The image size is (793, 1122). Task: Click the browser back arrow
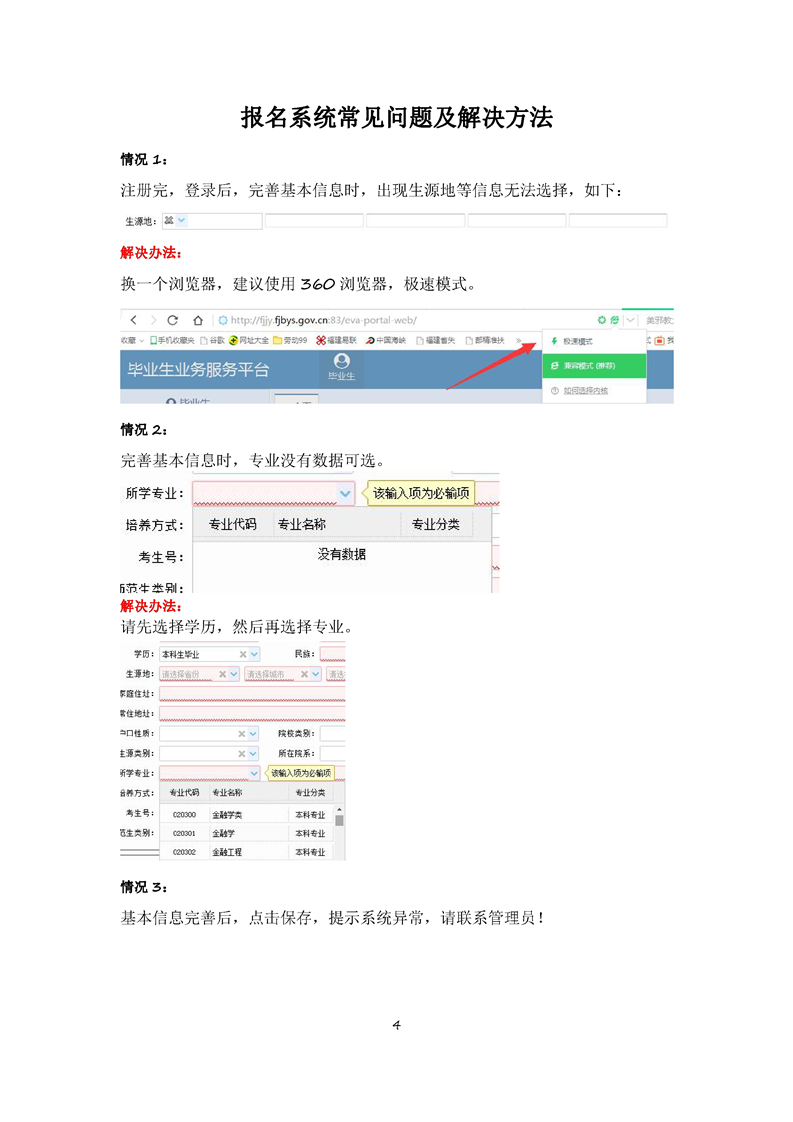pos(133,320)
